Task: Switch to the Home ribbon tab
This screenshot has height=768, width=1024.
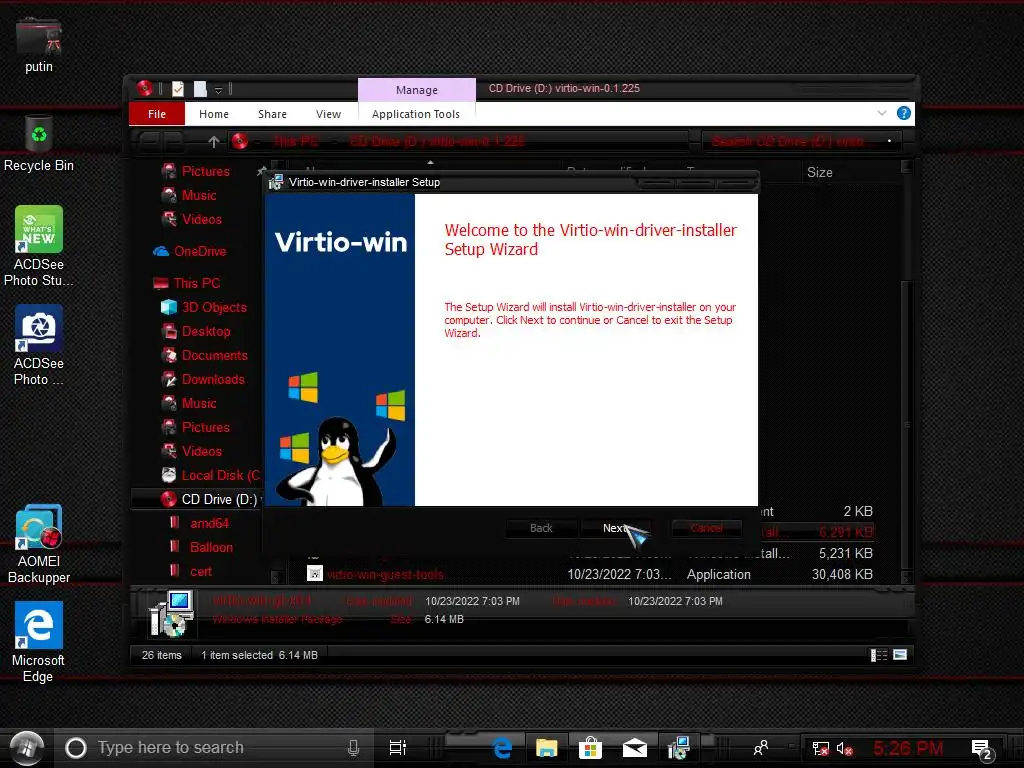Action: tap(214, 114)
